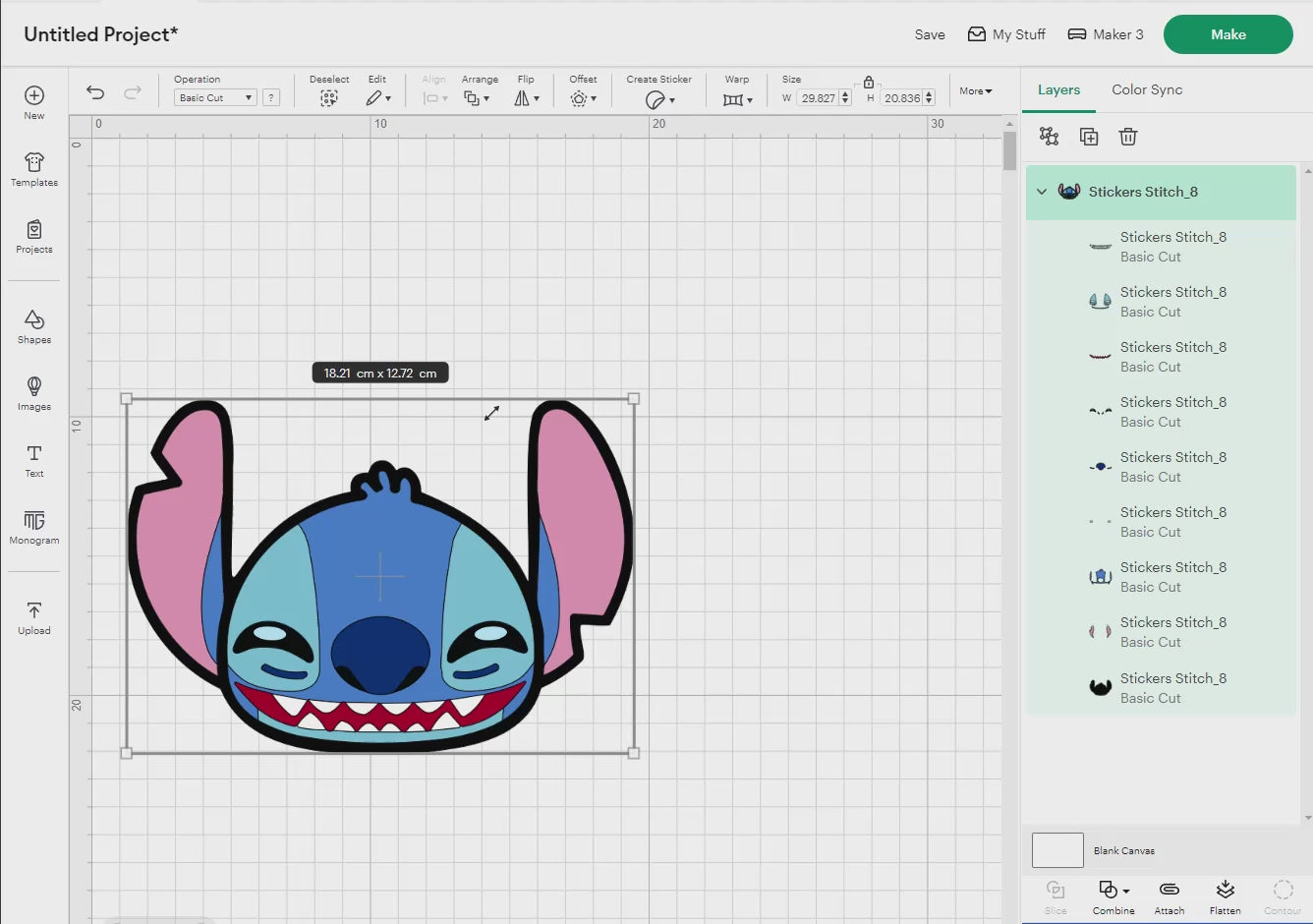This screenshot has width=1313, height=924.
Task: Open the Edit dropdown
Action: coord(378,98)
